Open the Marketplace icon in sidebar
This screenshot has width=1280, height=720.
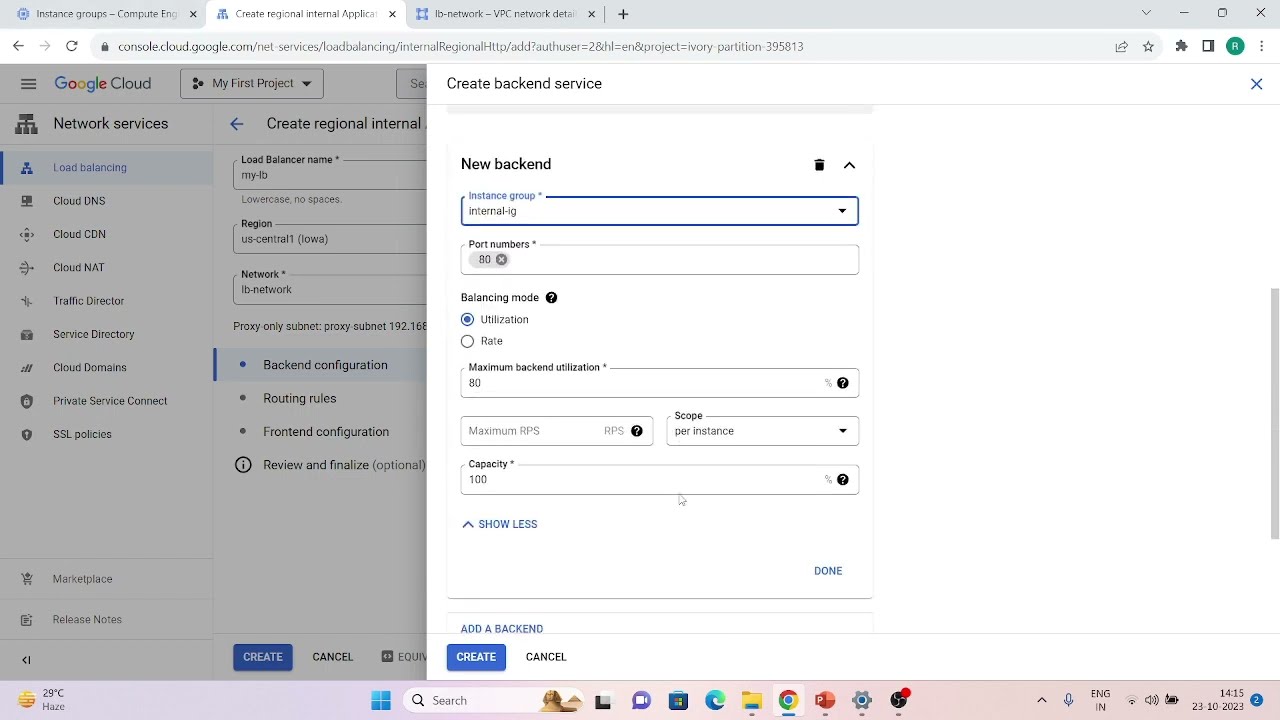click(27, 579)
